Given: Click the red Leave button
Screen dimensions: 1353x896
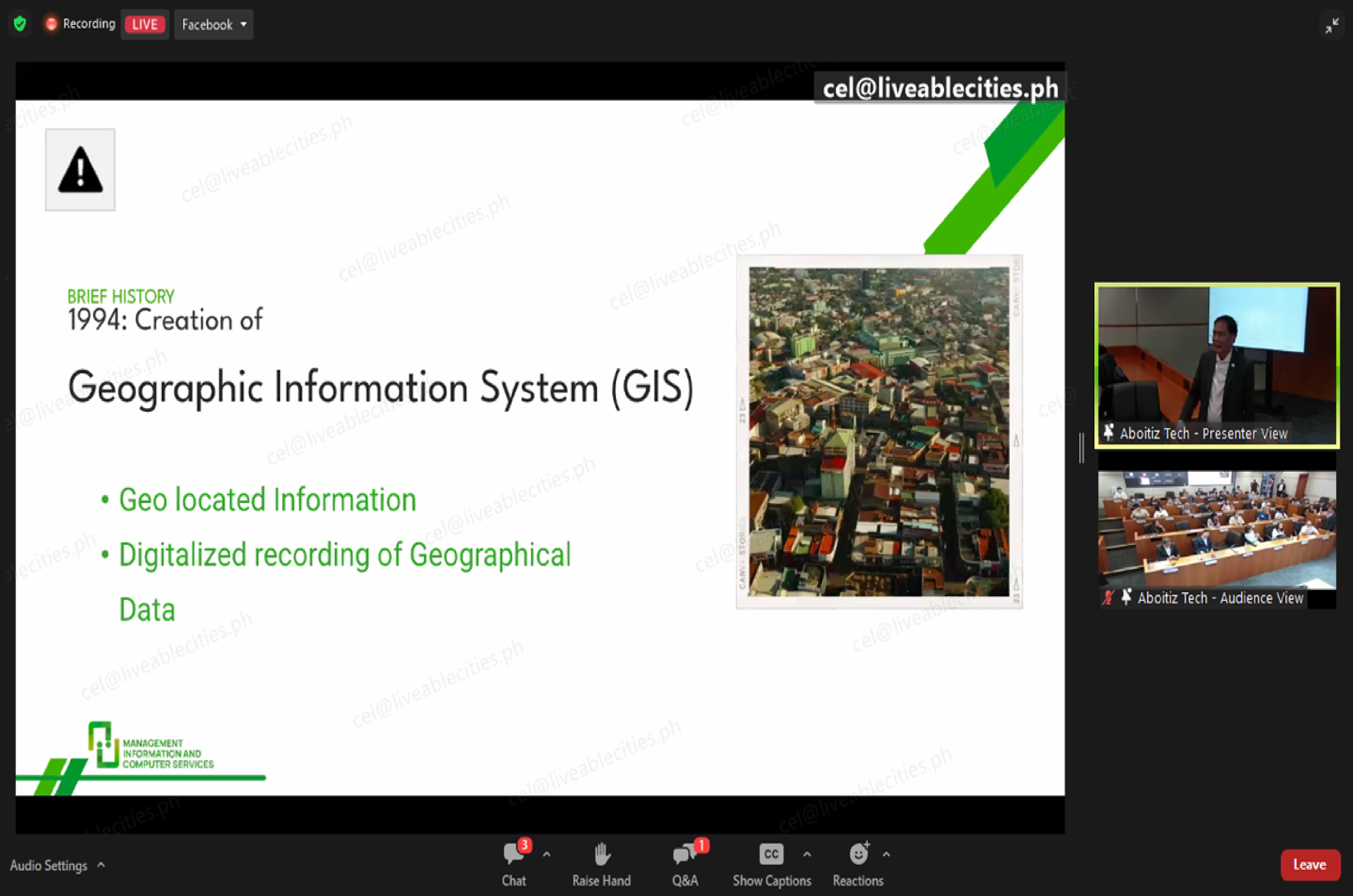Looking at the screenshot, I should tap(1309, 865).
